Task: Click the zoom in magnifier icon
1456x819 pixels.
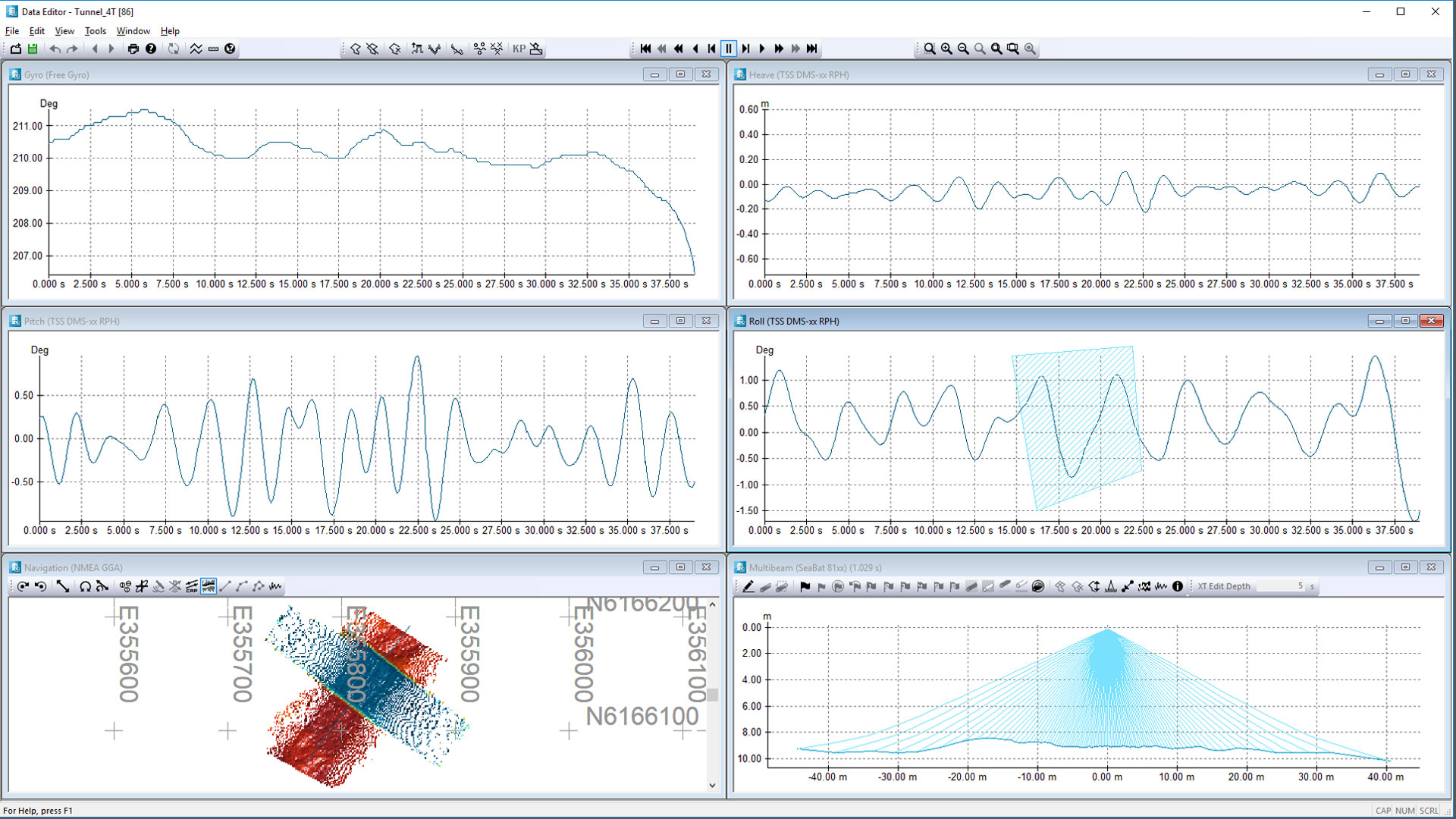Action: (946, 49)
